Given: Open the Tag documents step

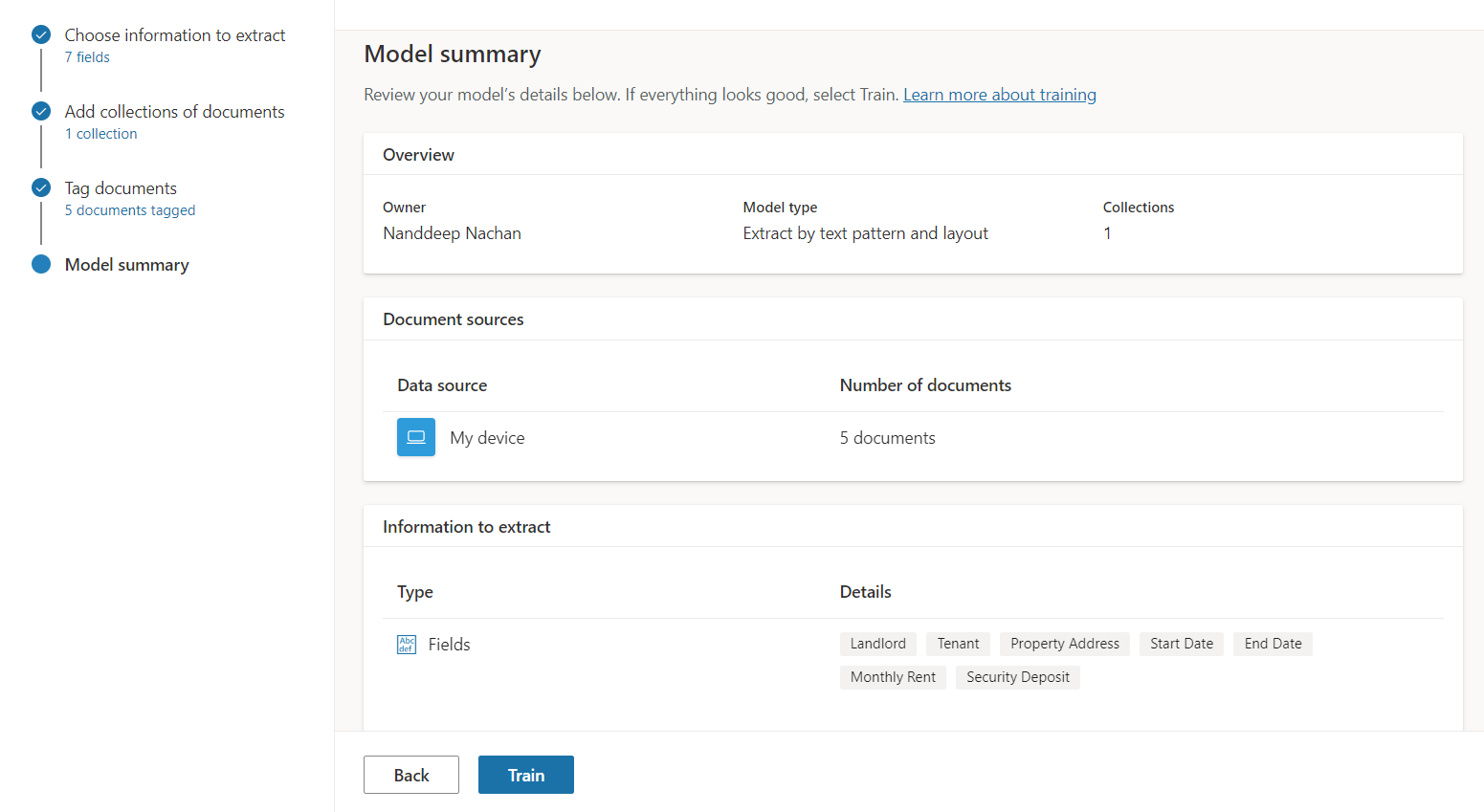Looking at the screenshot, I should pos(121,188).
